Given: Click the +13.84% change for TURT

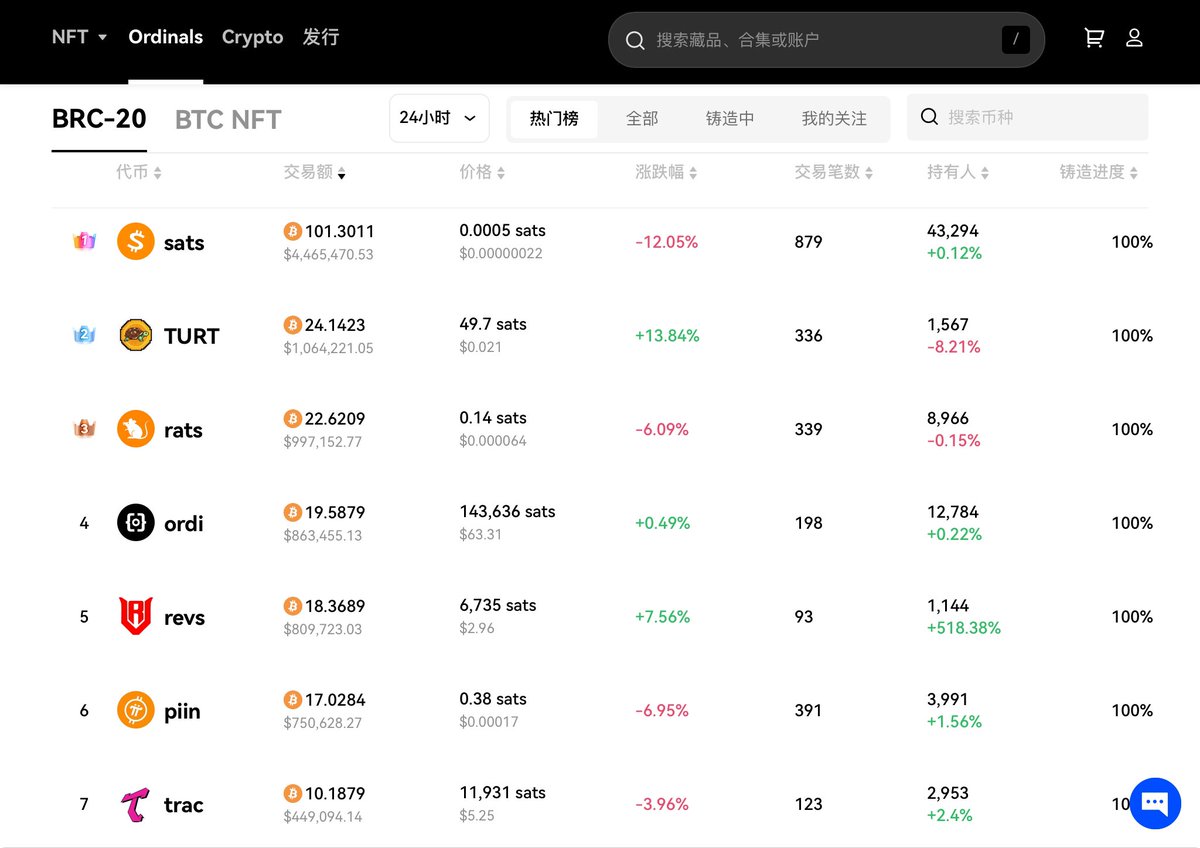Looking at the screenshot, I should tap(667, 336).
